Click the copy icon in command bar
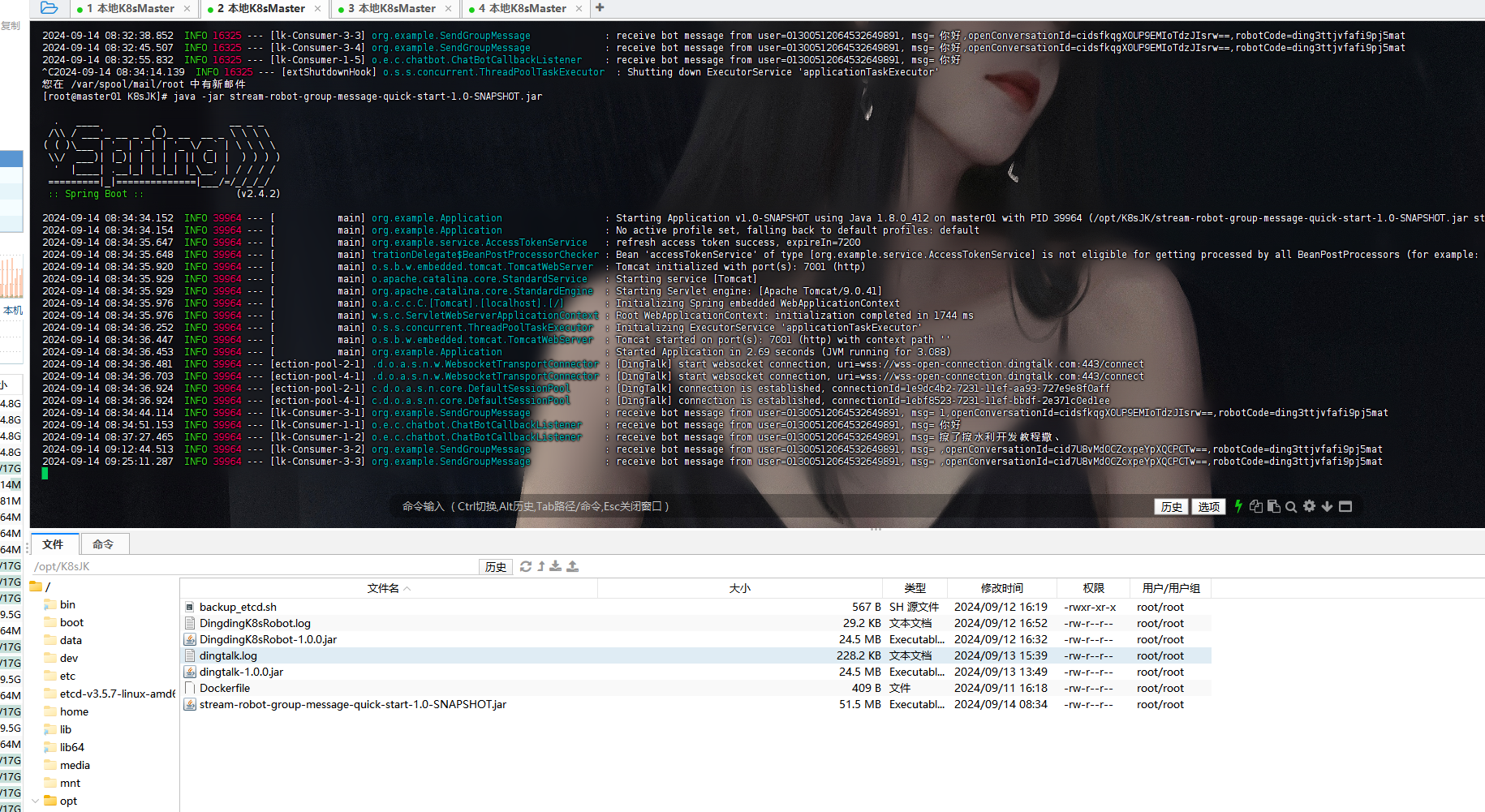The height and width of the screenshot is (812, 1485). [1256, 506]
